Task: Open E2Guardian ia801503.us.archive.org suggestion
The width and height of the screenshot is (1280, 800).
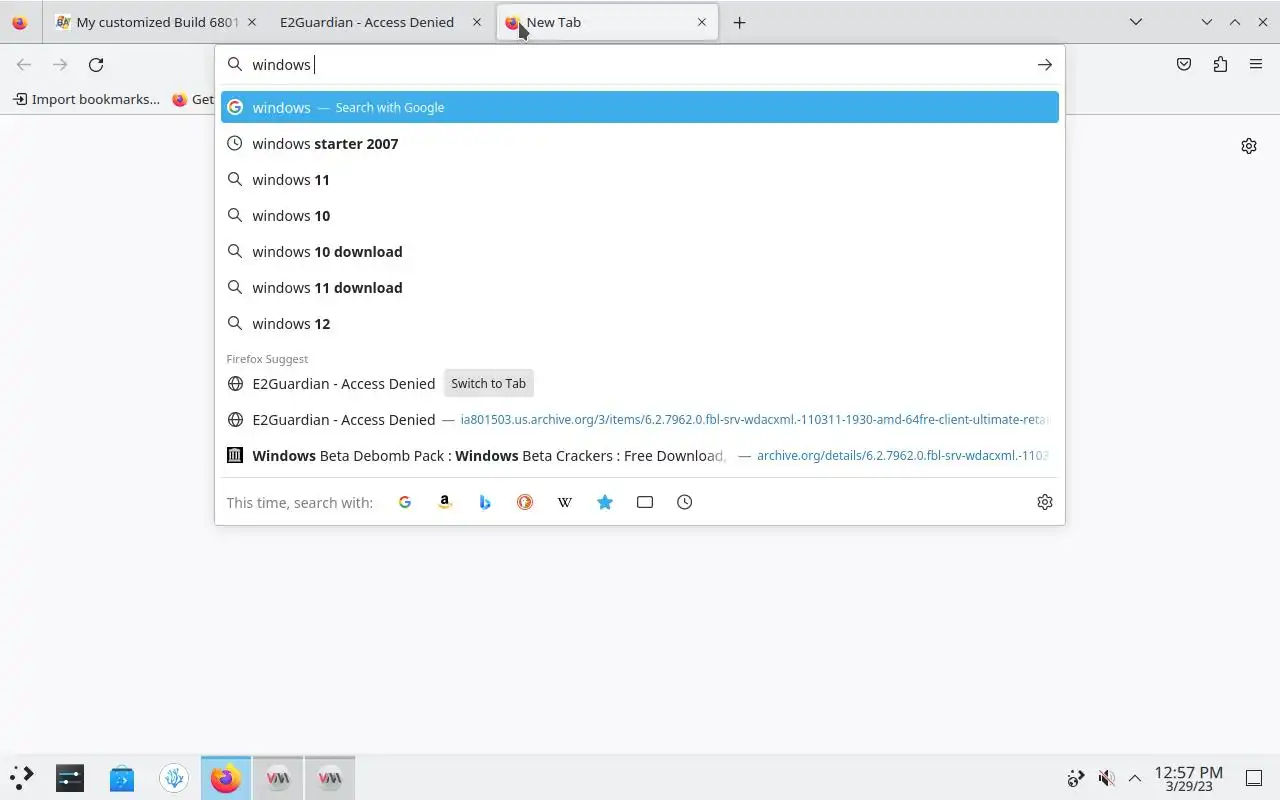Action: point(640,419)
